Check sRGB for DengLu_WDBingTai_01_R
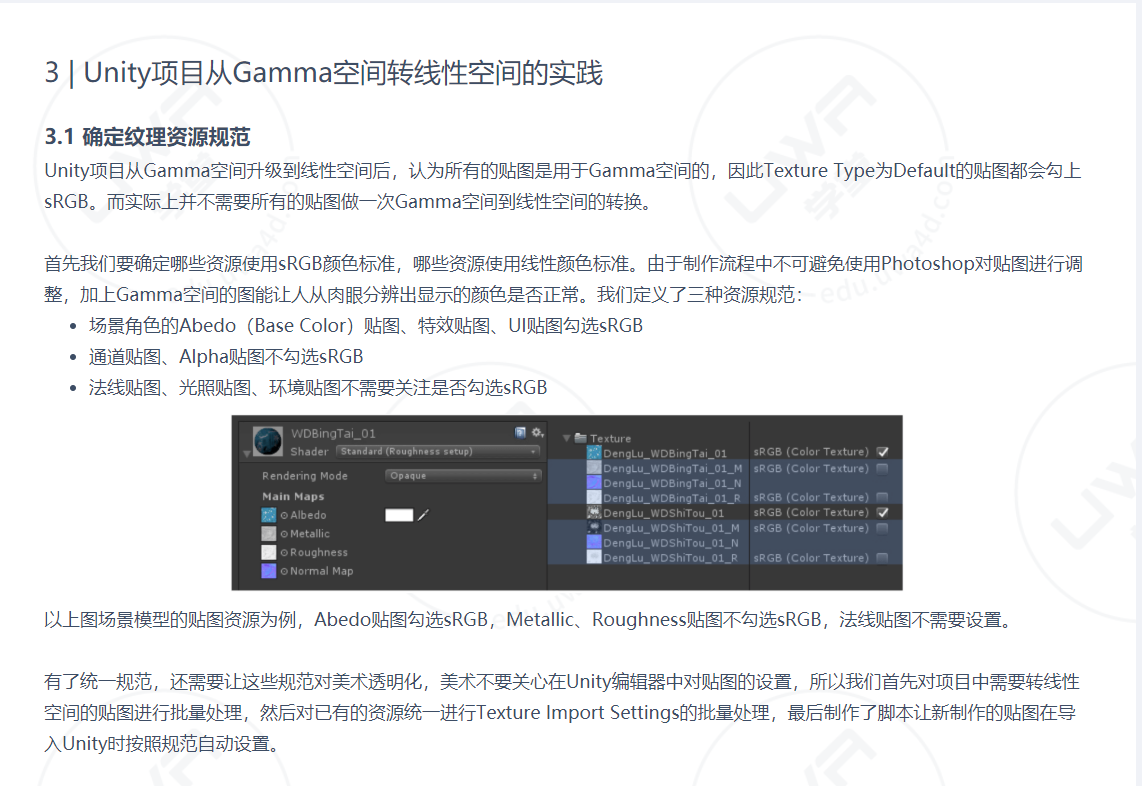Viewport: 1142px width, 786px height. click(883, 498)
